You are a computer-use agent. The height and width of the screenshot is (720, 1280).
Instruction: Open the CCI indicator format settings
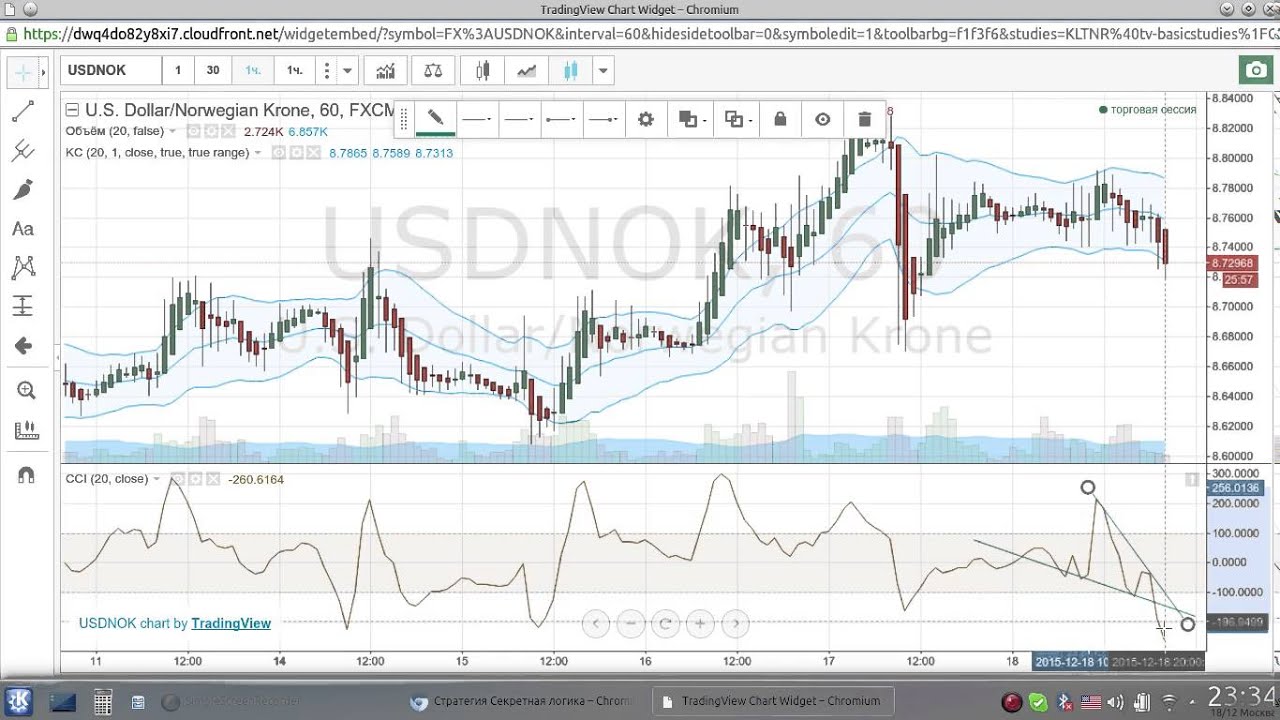(195, 479)
